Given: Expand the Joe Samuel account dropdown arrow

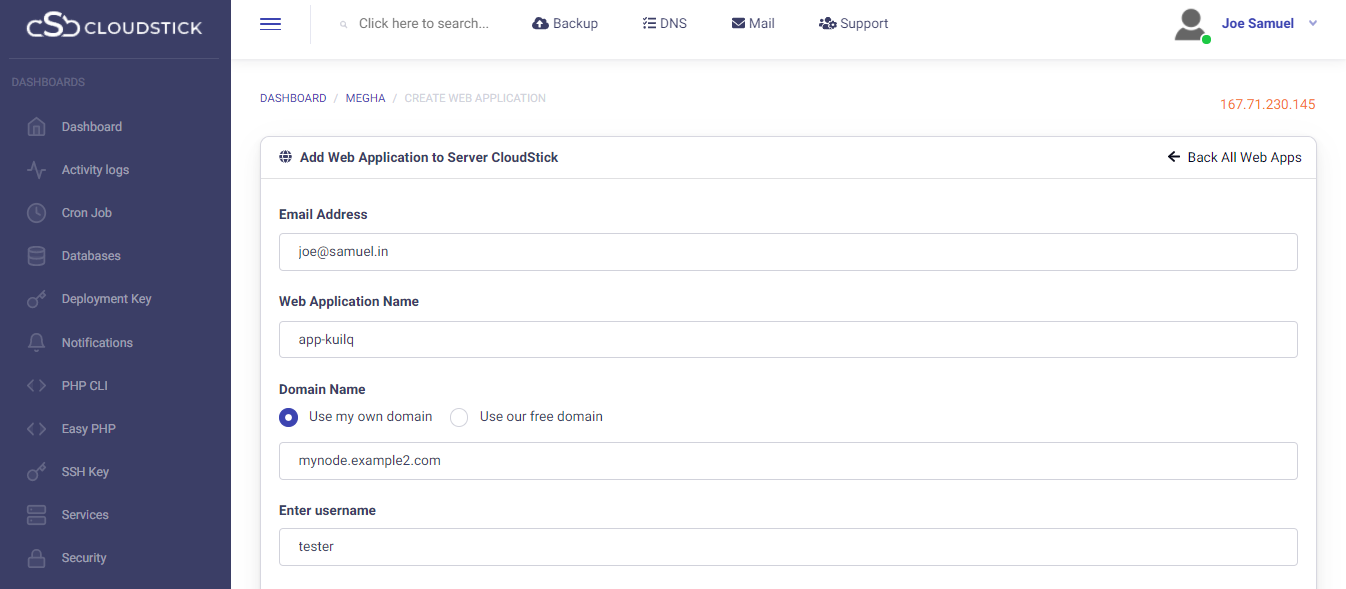Looking at the screenshot, I should 1313,23.
